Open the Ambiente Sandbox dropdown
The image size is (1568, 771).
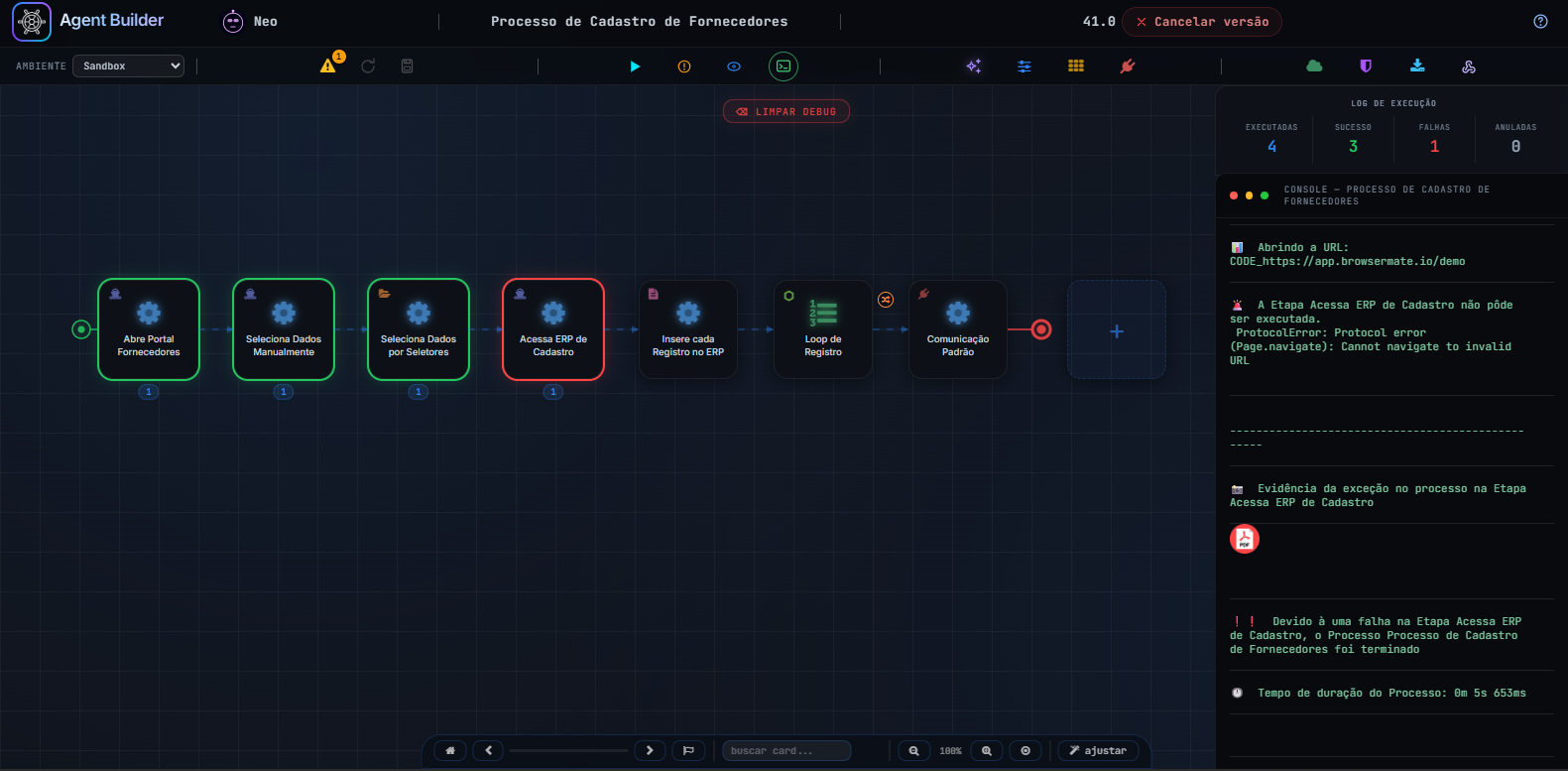(x=129, y=65)
